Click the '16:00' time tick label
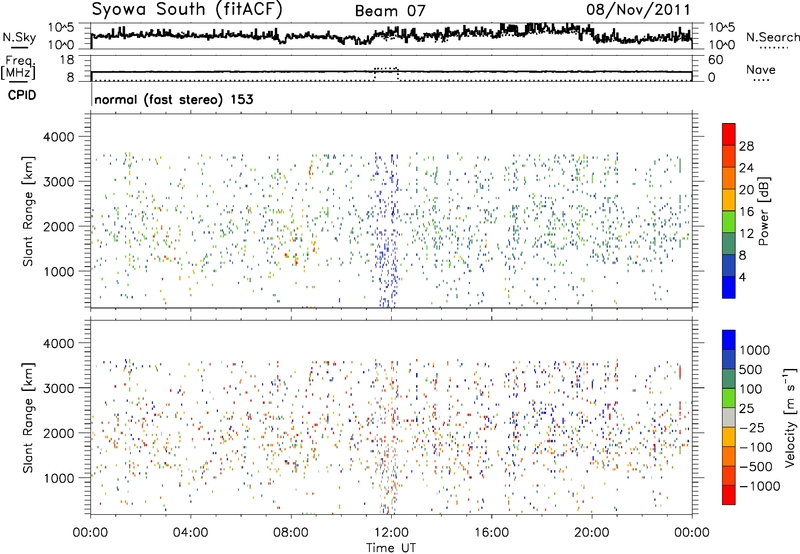This screenshot has height=554, width=800. click(x=491, y=533)
